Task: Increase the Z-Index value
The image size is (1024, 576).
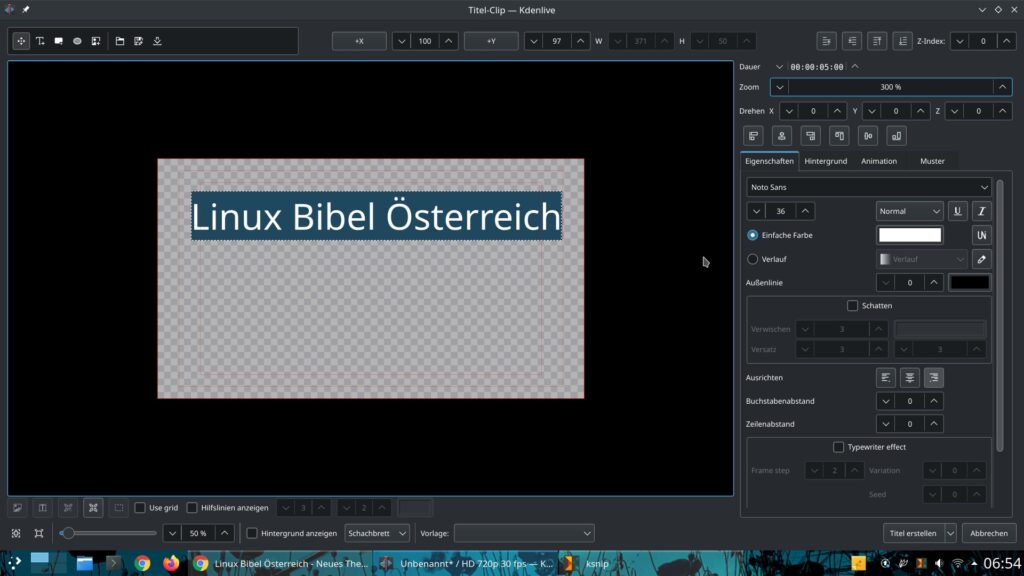Action: 1007,41
